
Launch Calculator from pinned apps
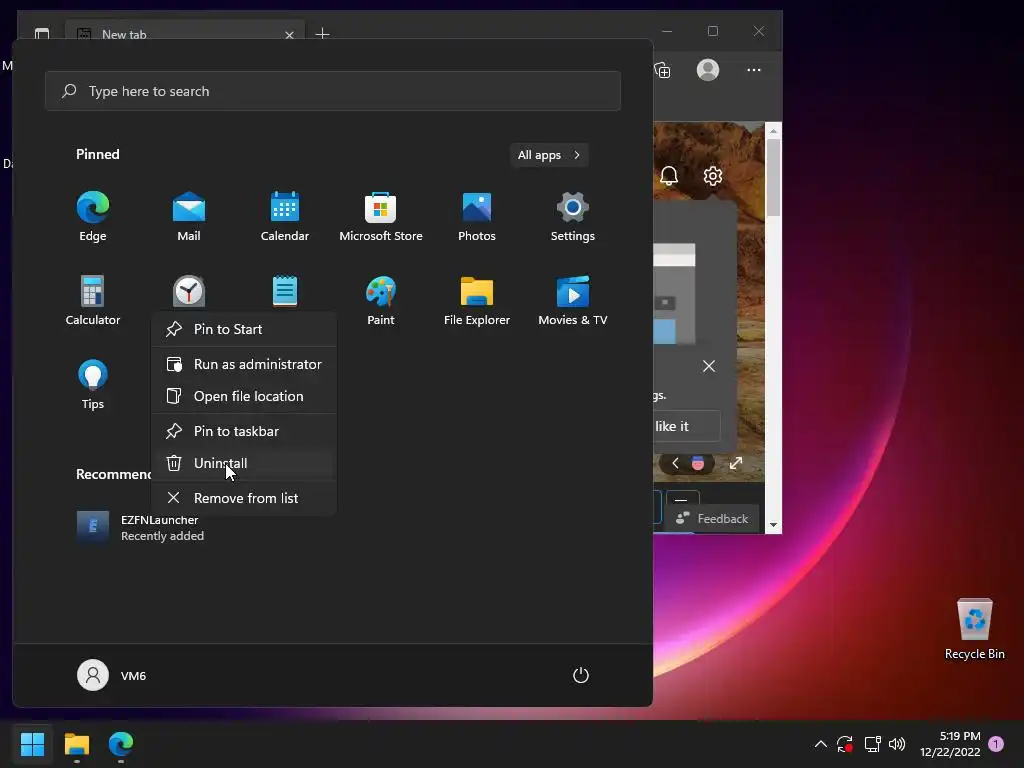(93, 300)
